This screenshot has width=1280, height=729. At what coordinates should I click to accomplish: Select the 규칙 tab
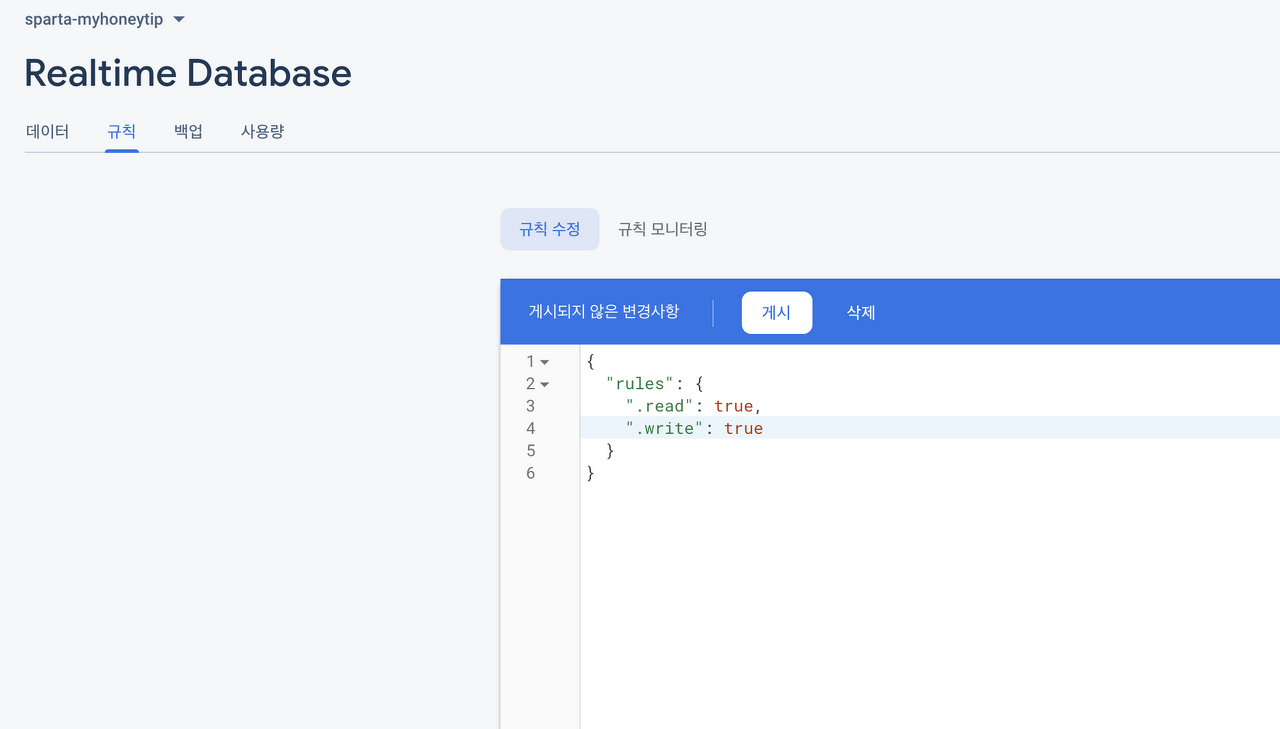pos(121,131)
